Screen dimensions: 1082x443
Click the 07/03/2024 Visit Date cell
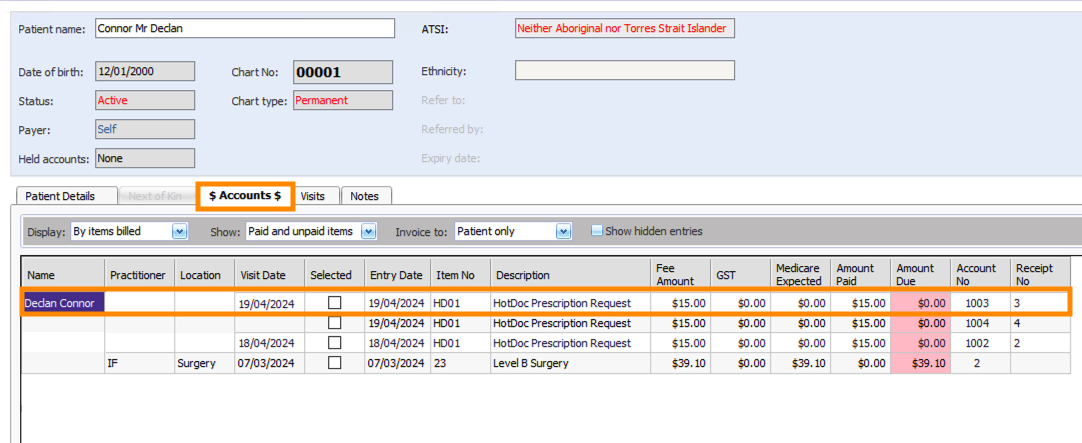pos(270,363)
